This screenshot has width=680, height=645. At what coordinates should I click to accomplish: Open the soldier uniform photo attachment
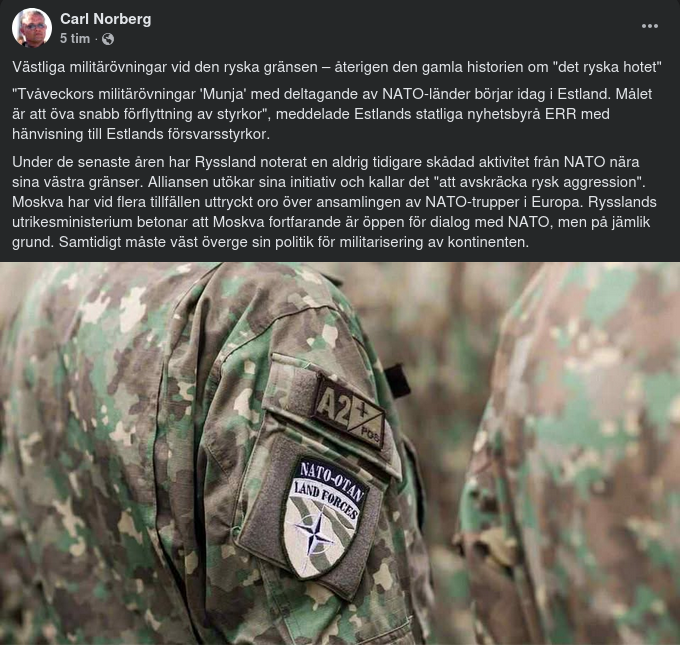340,453
